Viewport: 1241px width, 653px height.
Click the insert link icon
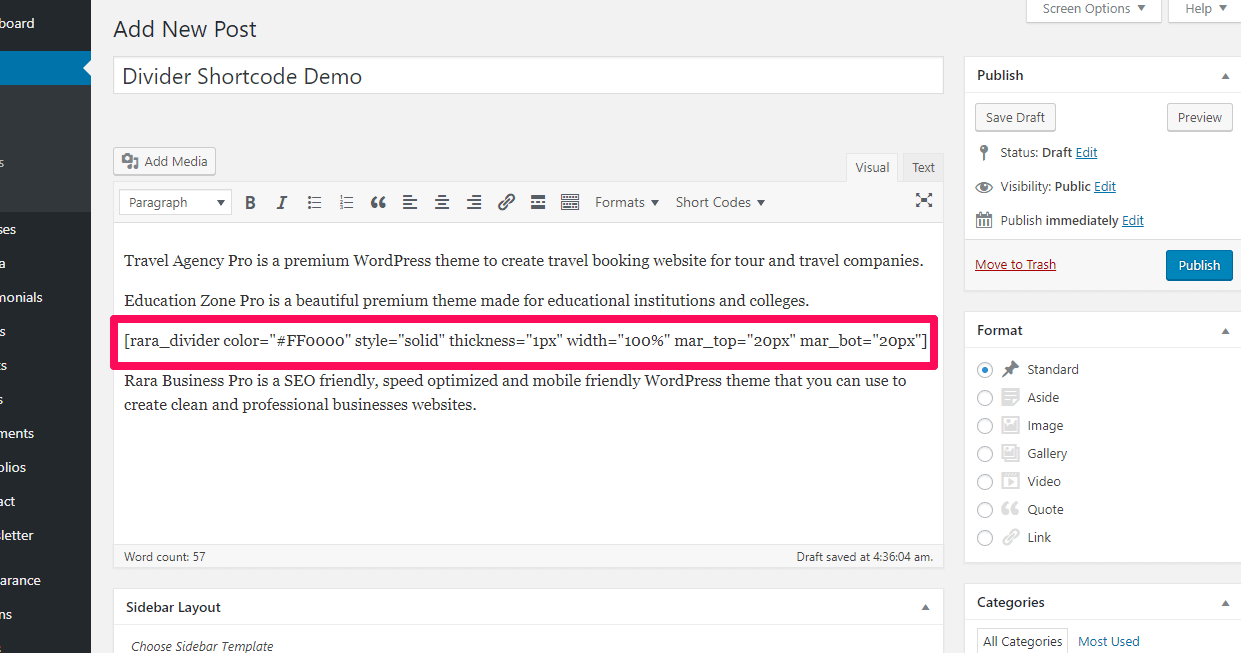click(506, 202)
